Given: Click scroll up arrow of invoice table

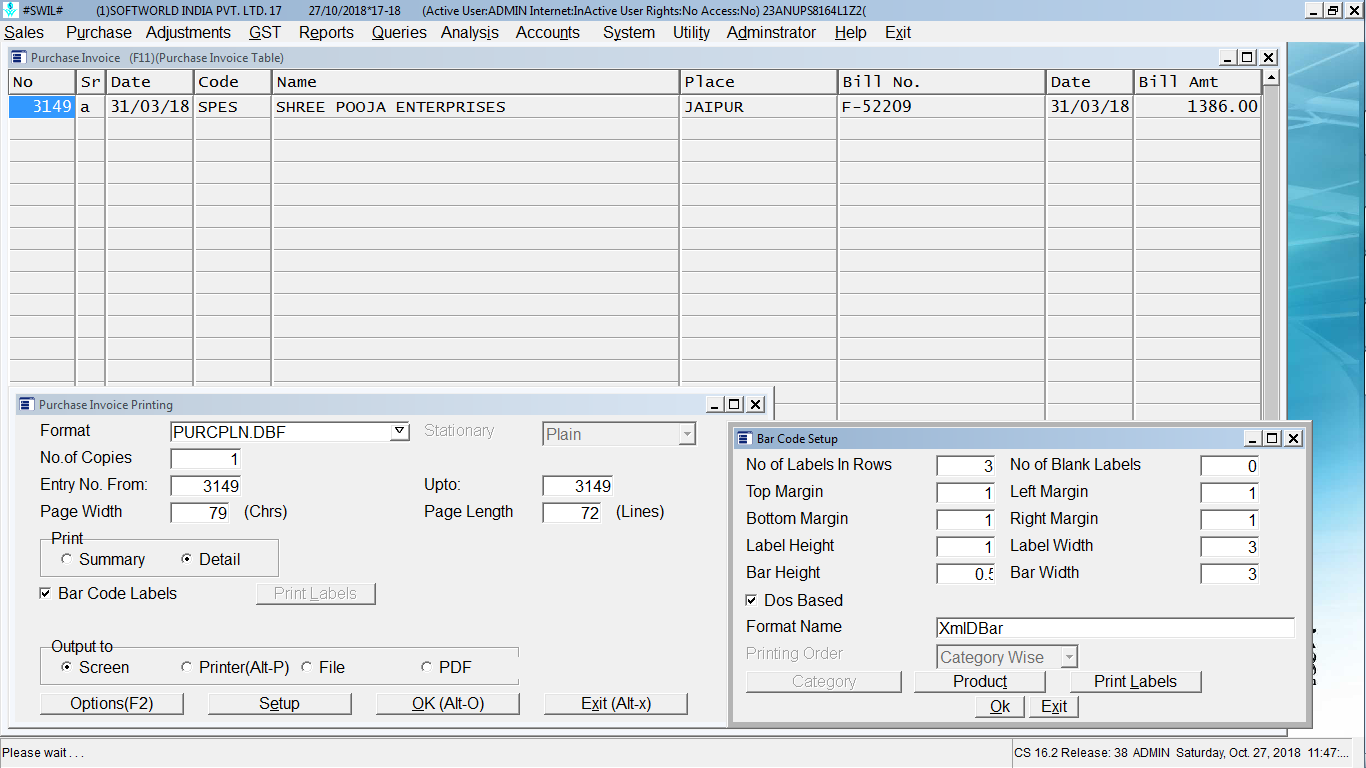Looking at the screenshot, I should tap(1271, 77).
